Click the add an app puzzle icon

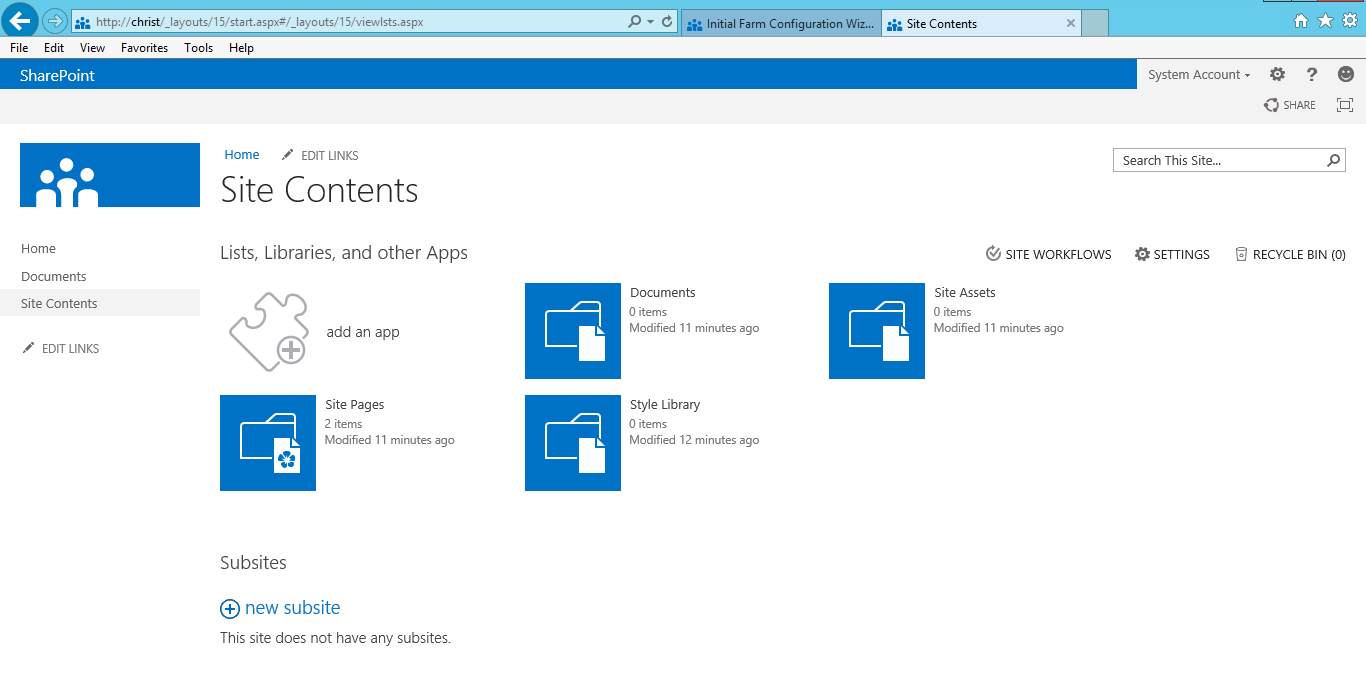point(268,332)
